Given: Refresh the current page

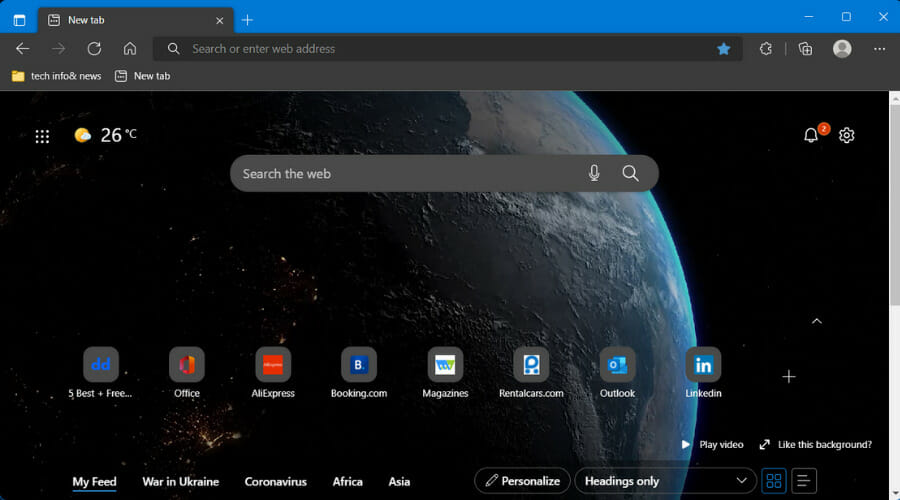Looking at the screenshot, I should pyautogui.click(x=94, y=49).
